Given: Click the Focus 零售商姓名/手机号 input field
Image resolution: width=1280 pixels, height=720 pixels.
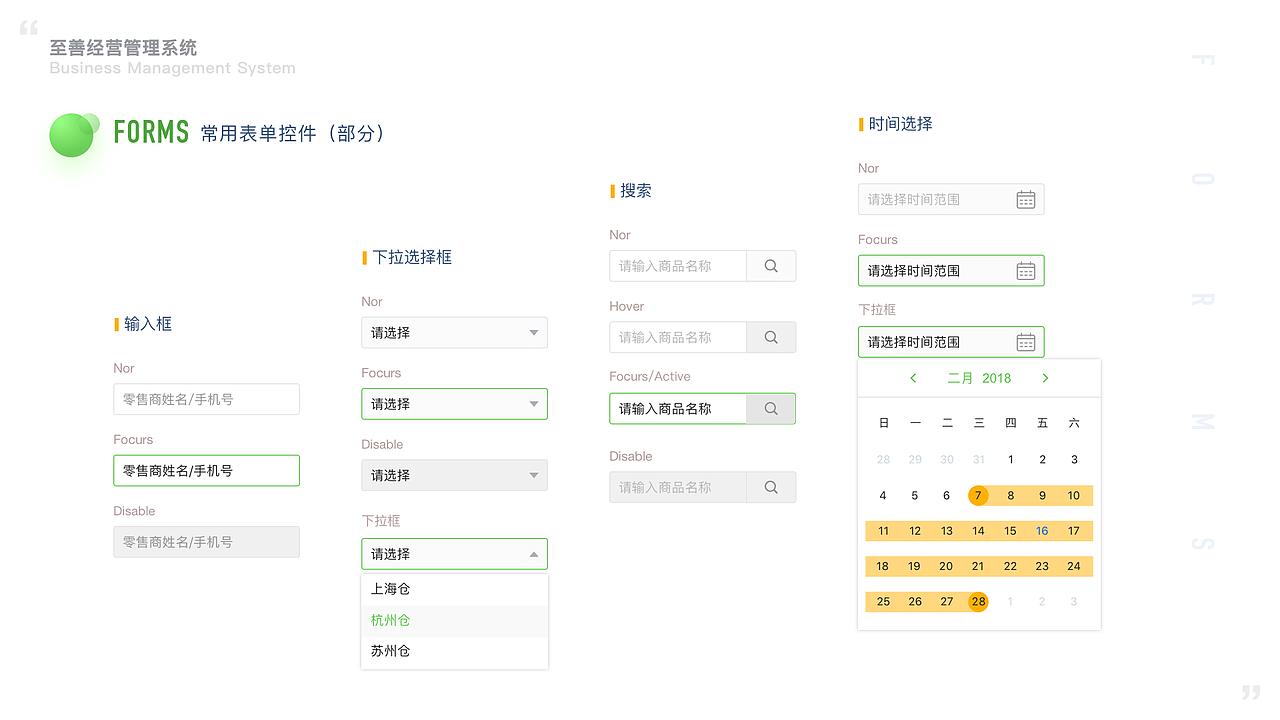Looking at the screenshot, I should (206, 470).
